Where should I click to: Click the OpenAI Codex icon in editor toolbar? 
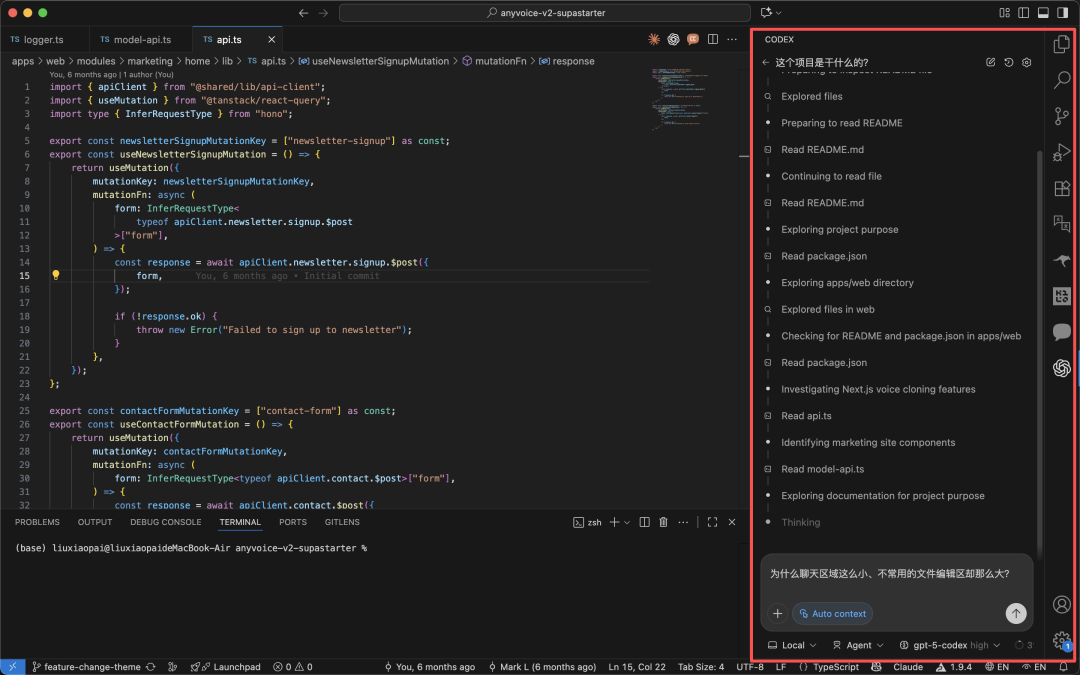pyautogui.click(x=673, y=39)
